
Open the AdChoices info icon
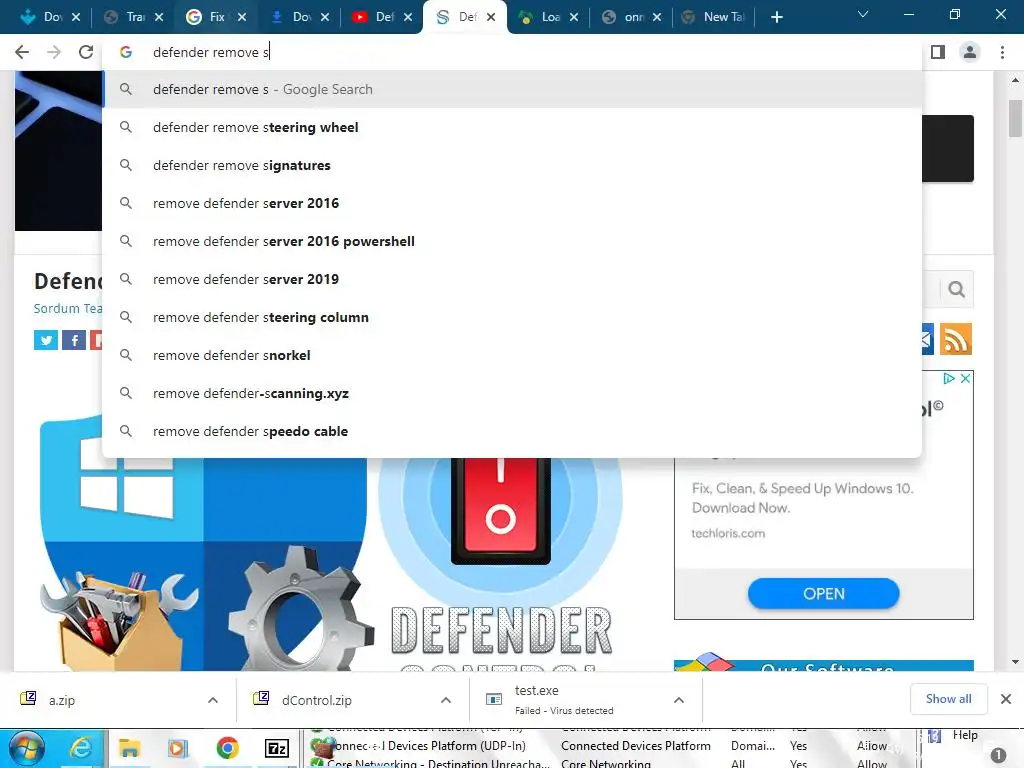point(949,378)
